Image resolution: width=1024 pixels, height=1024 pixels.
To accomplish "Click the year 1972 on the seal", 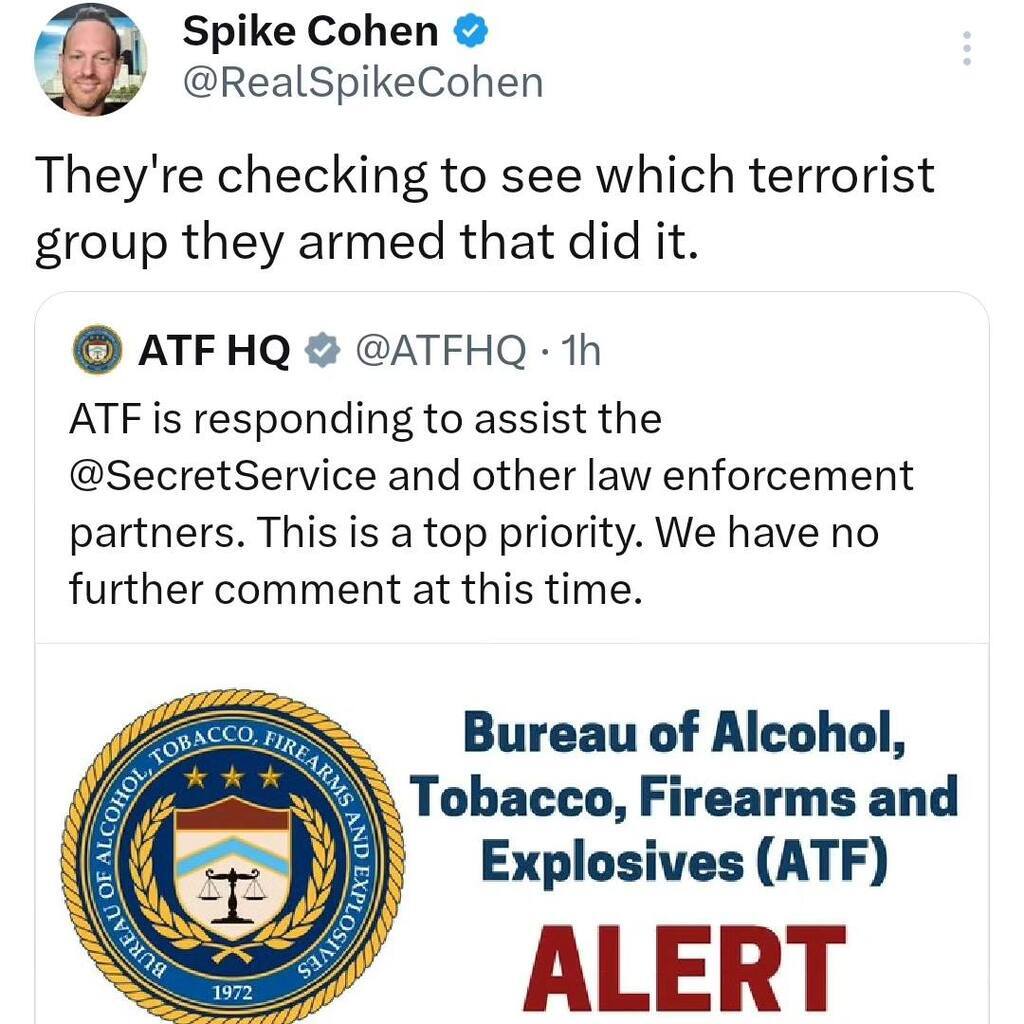I will coord(231,992).
